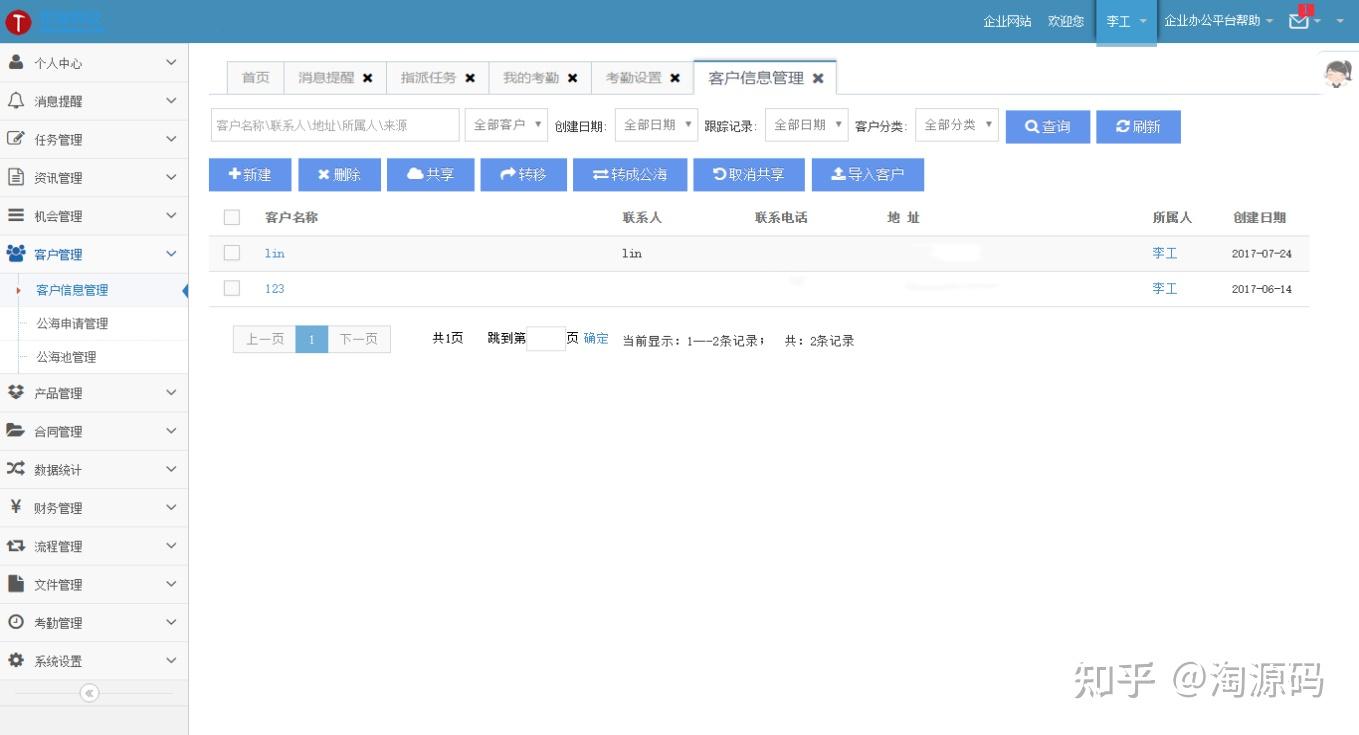This screenshot has height=735, width=1359.
Task: Click the 刷新 refresh button
Action: pos(1138,126)
